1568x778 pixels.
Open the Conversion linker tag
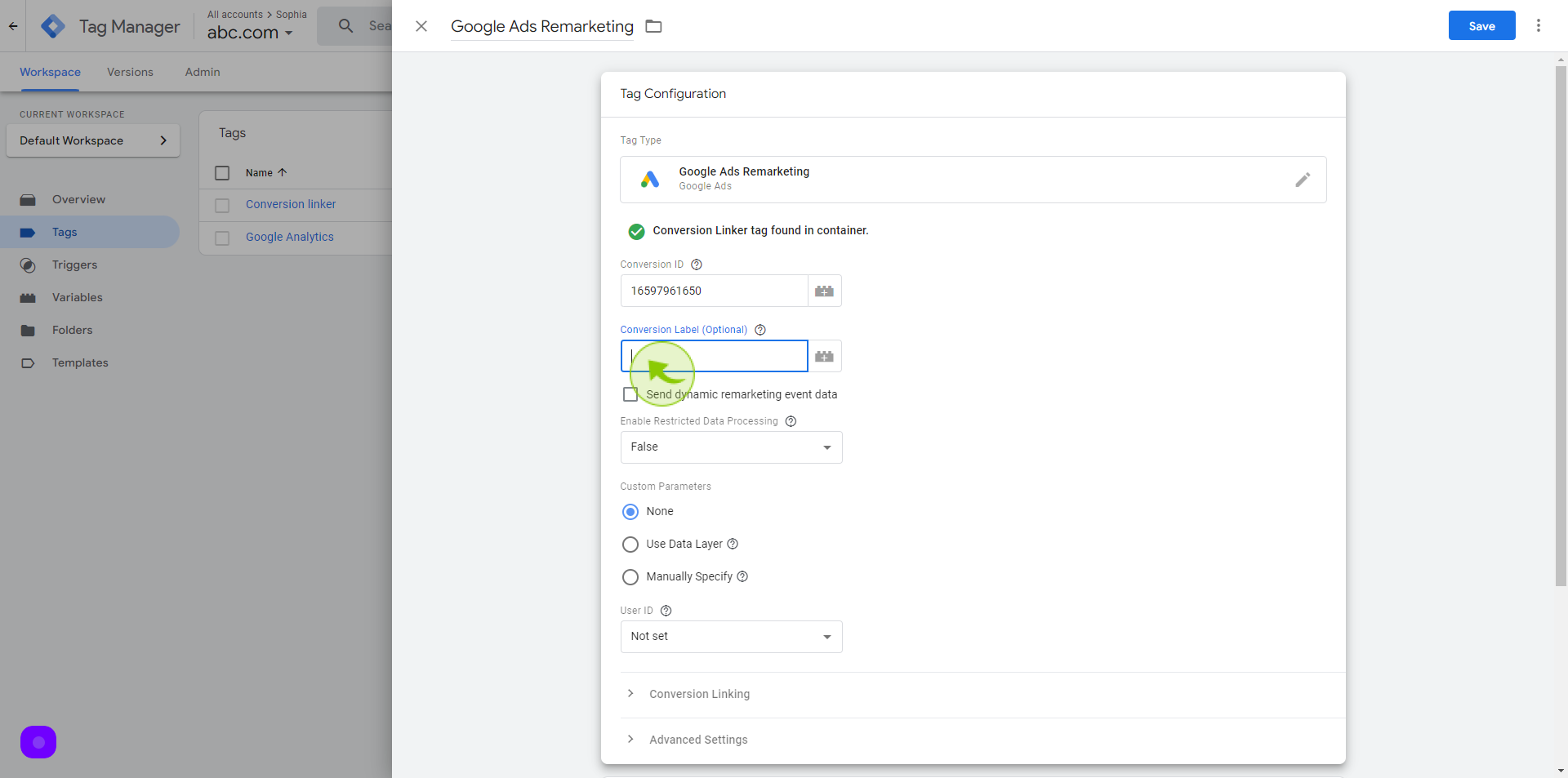(291, 204)
